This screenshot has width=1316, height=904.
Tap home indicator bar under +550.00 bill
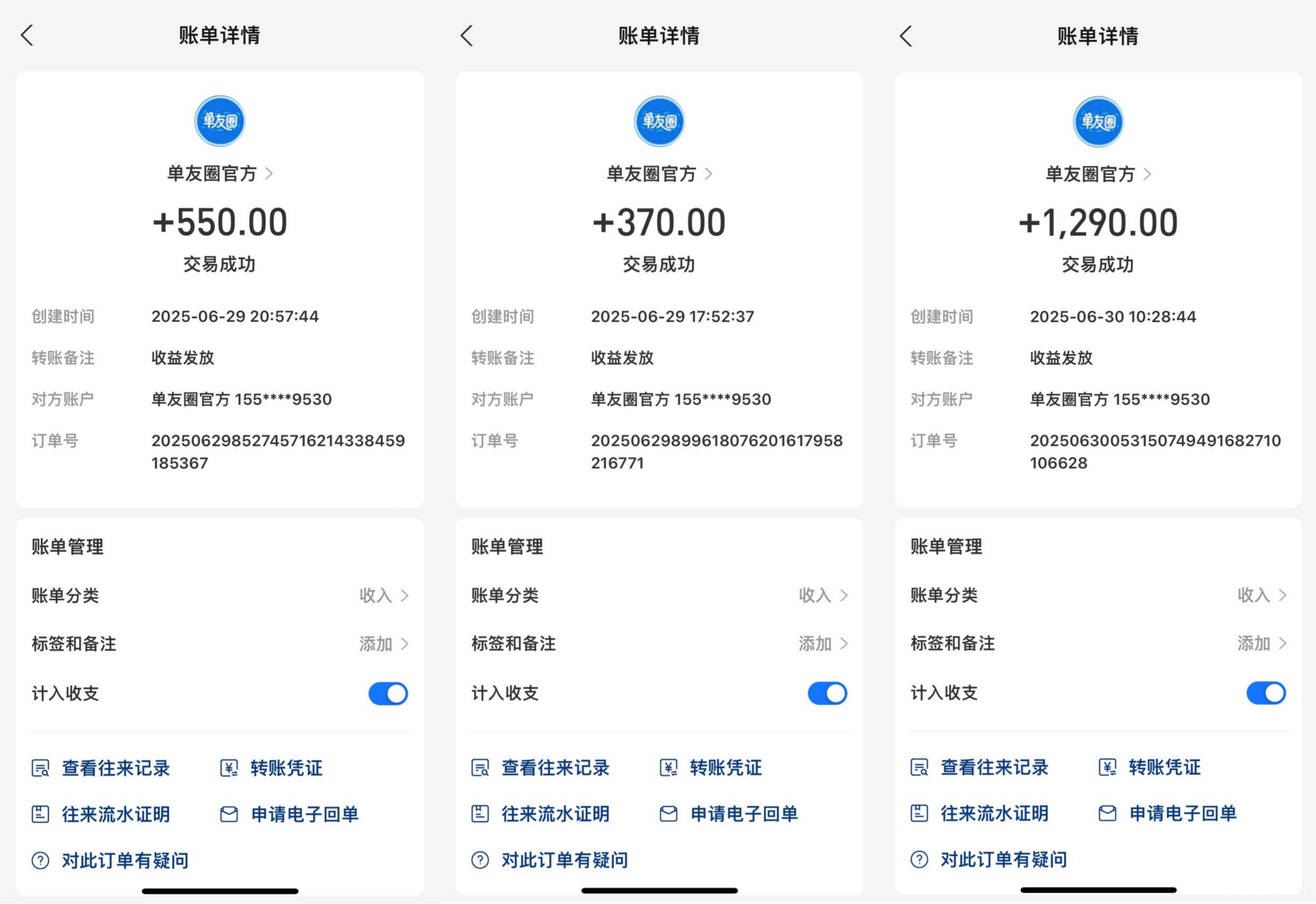220,891
